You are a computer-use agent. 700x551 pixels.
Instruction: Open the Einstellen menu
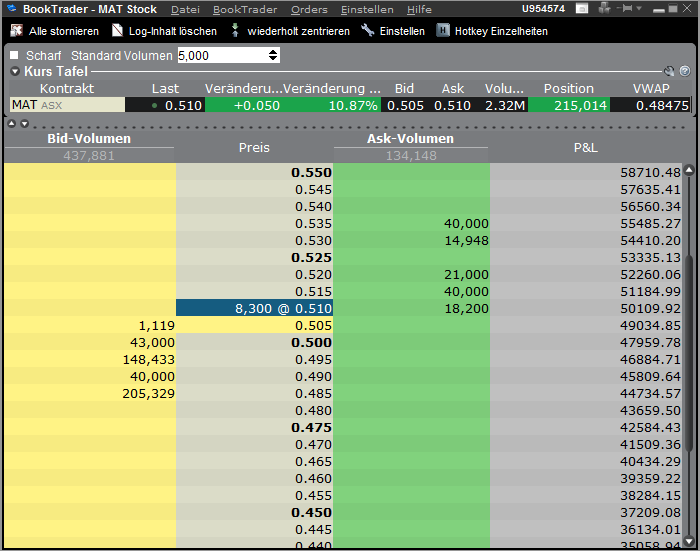click(367, 9)
